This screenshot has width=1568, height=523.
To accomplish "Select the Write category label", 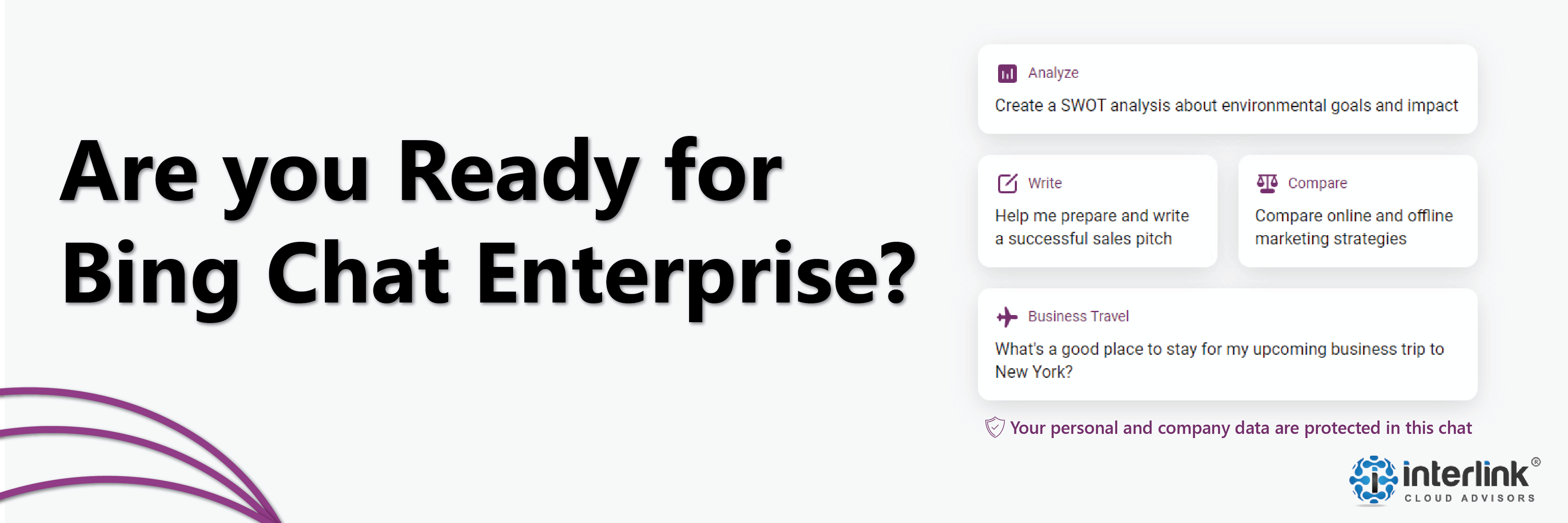I will click(1044, 183).
